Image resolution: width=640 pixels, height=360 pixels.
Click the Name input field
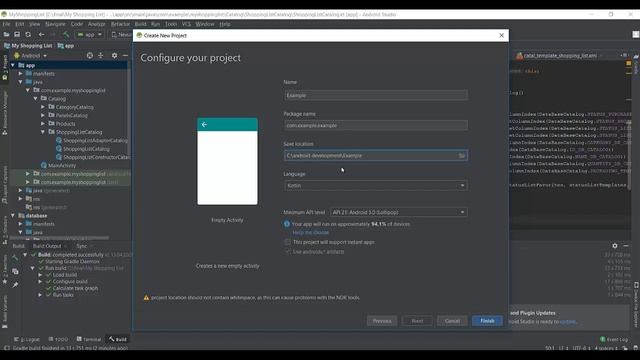376,96
